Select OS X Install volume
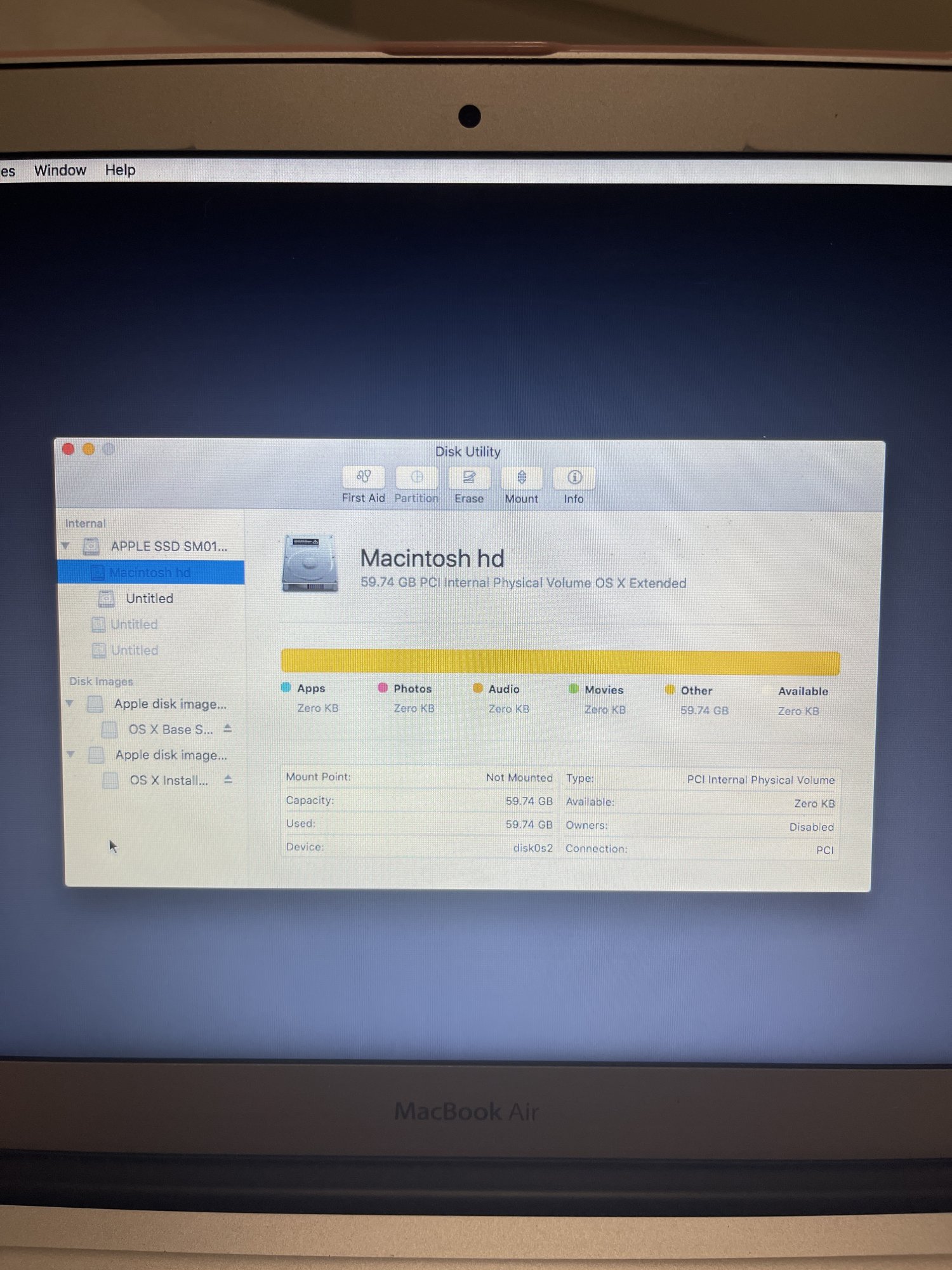 (x=169, y=780)
